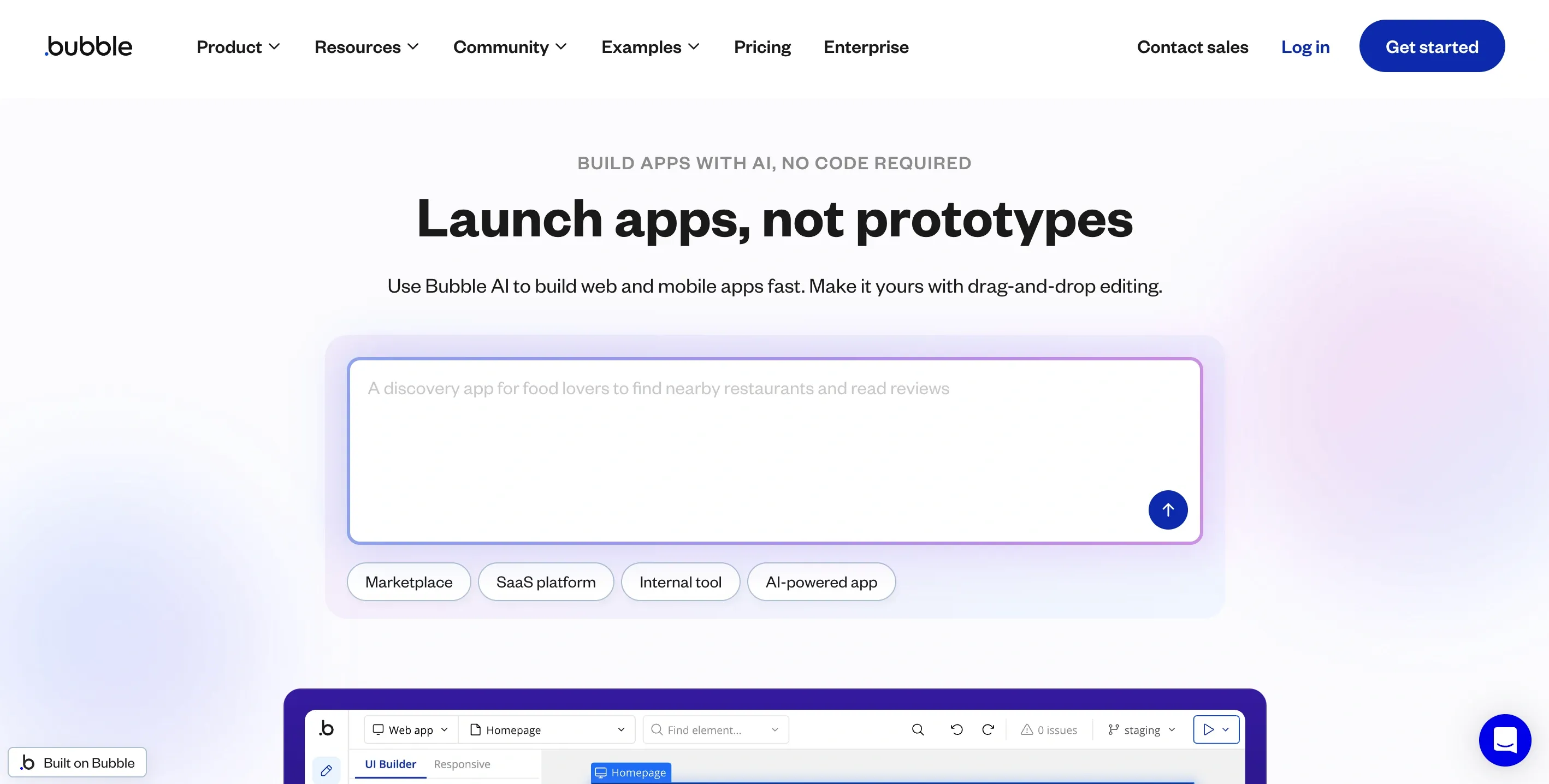Viewport: 1549px width, 784px height.
Task: Choose the Internal tool suggestion chip
Action: 680,581
